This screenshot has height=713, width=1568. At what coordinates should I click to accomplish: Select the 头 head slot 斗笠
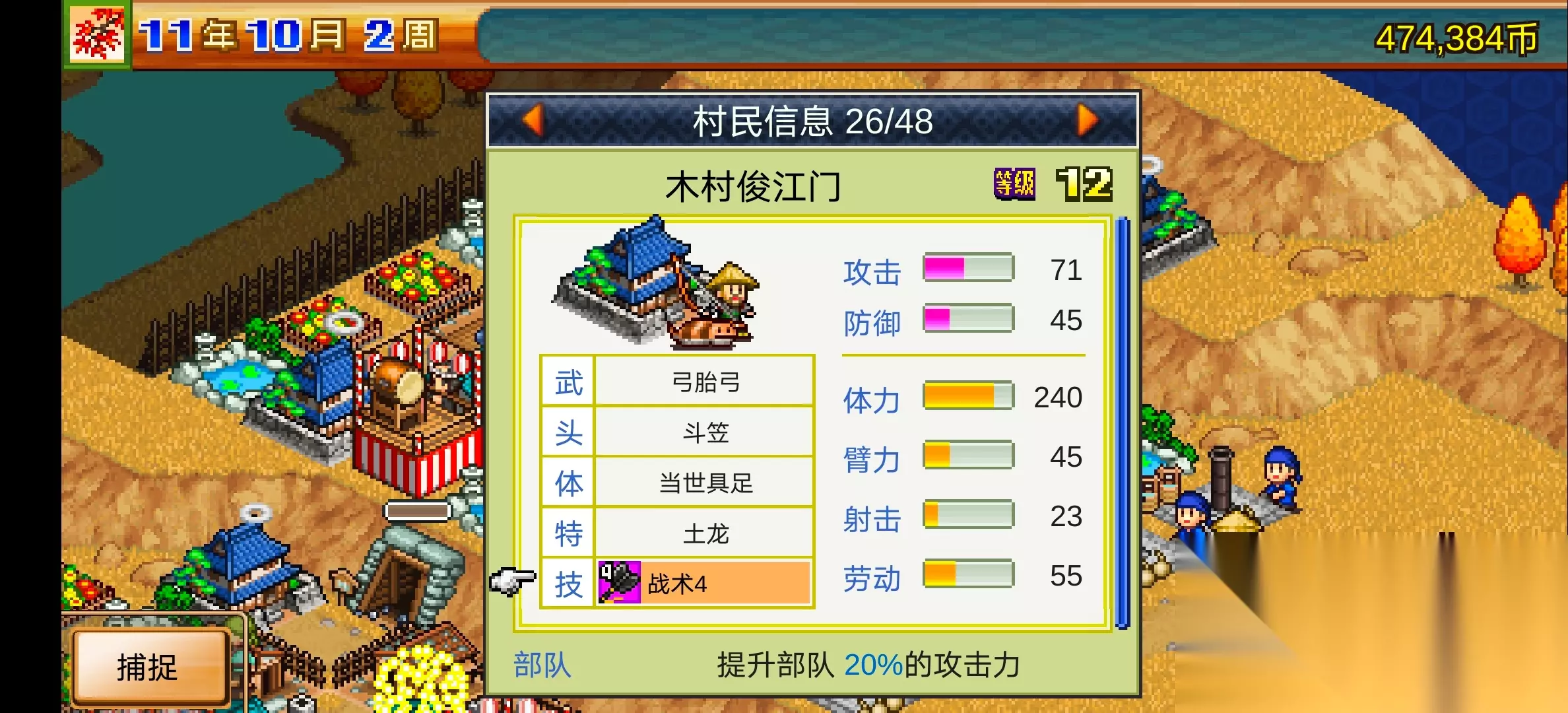[678, 432]
